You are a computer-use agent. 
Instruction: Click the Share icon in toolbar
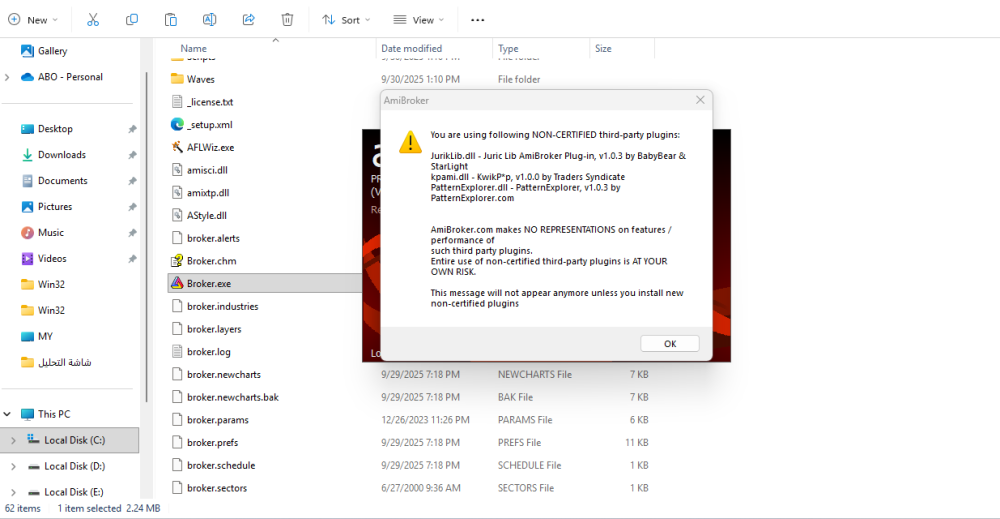pyautogui.click(x=249, y=19)
